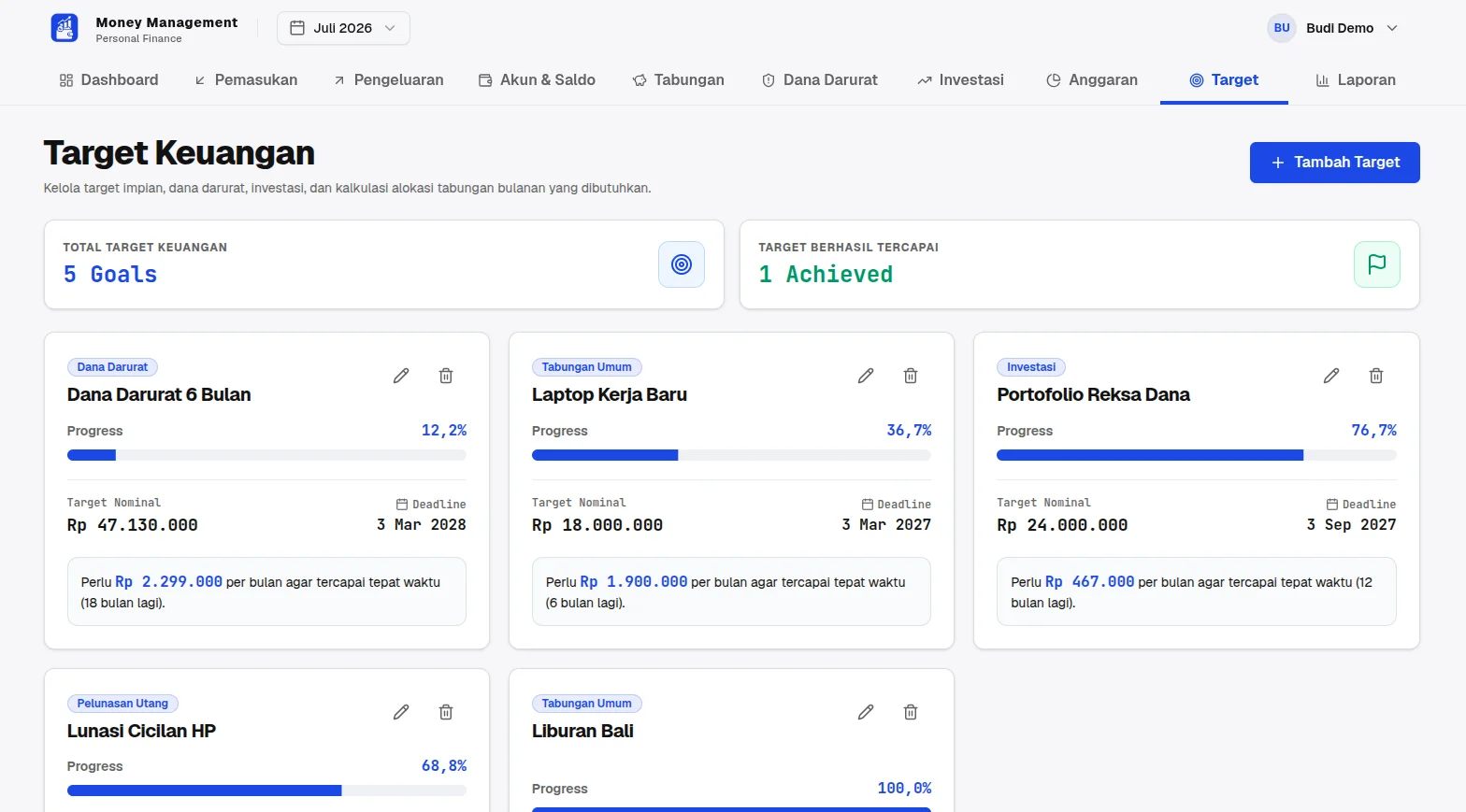The width and height of the screenshot is (1466, 812).
Task: Click the Tabungan Umum badge above Liburan Bali
Action: 586,704
